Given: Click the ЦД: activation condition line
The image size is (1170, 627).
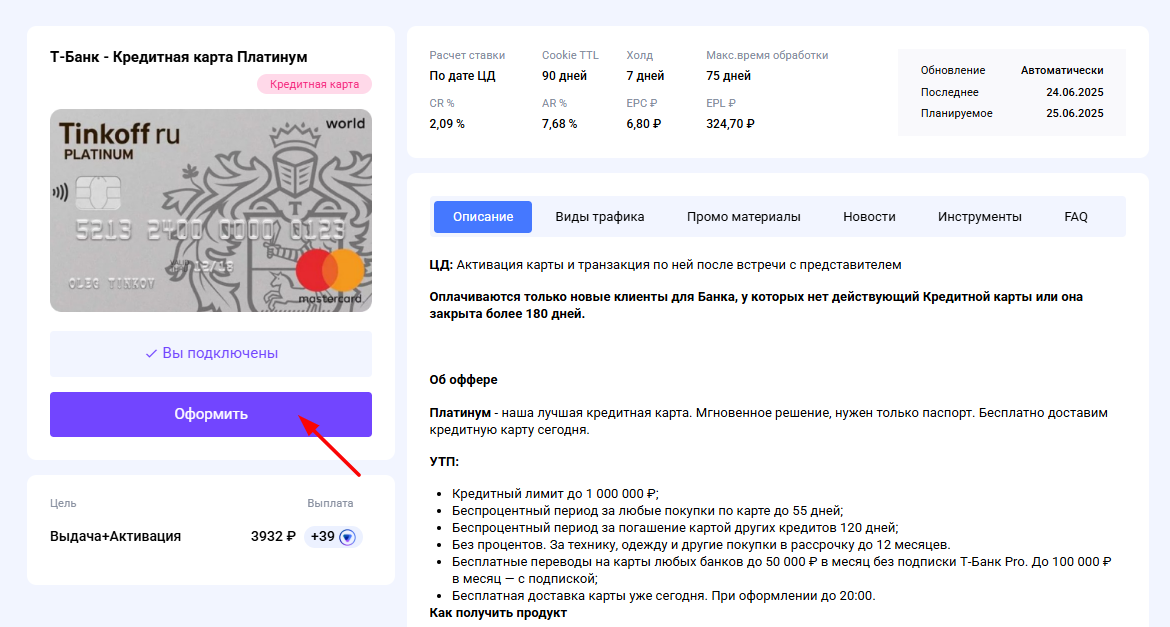Looking at the screenshot, I should point(666,265).
